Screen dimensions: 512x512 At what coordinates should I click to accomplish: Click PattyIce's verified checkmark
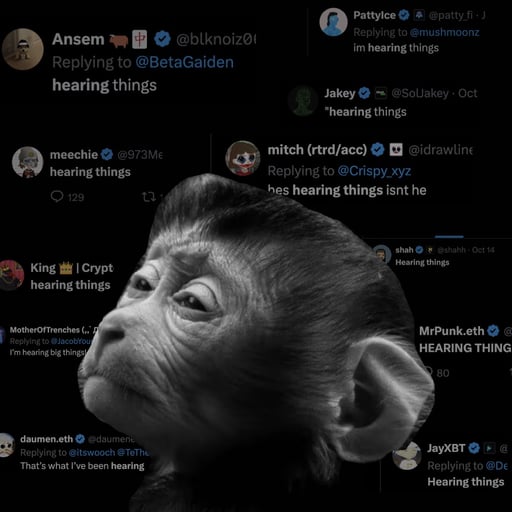[404, 15]
